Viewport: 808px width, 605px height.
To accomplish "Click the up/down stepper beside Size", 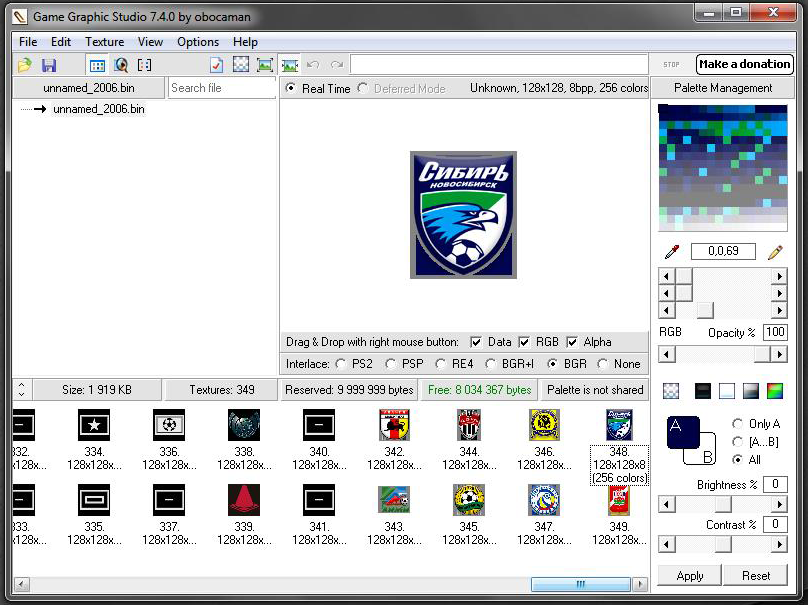I will (x=22, y=390).
